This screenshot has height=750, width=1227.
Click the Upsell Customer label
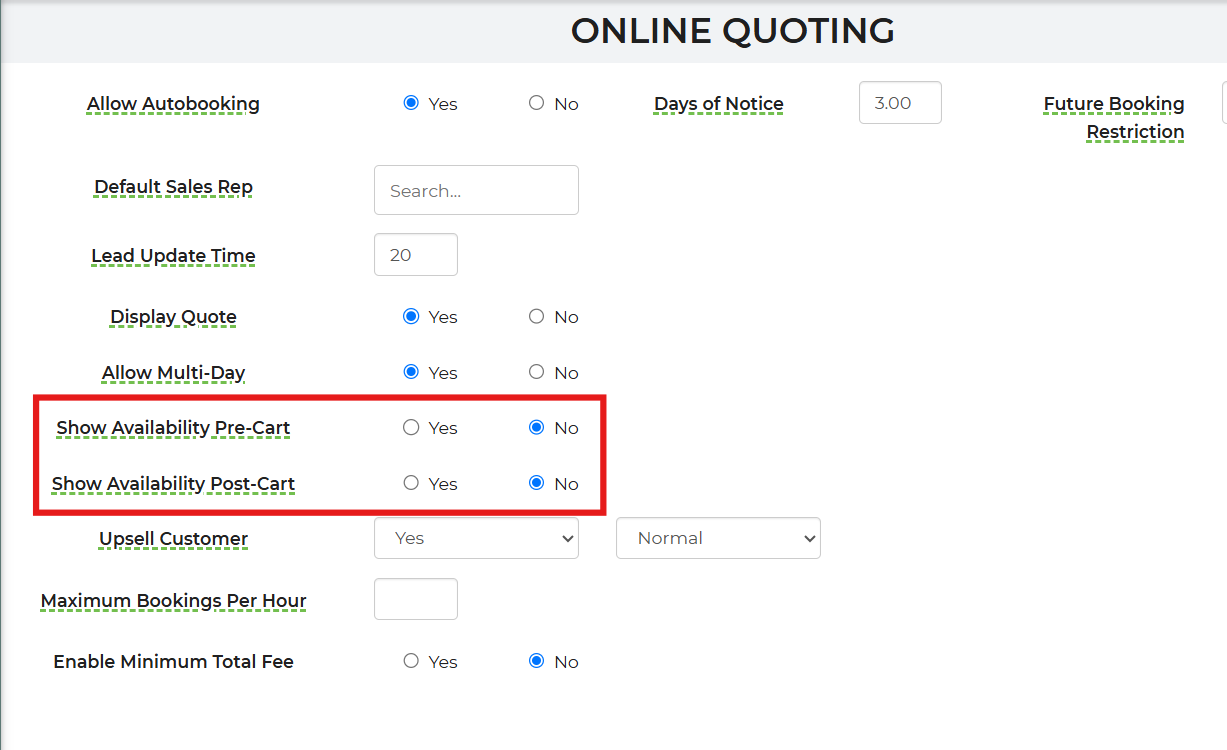(x=173, y=539)
